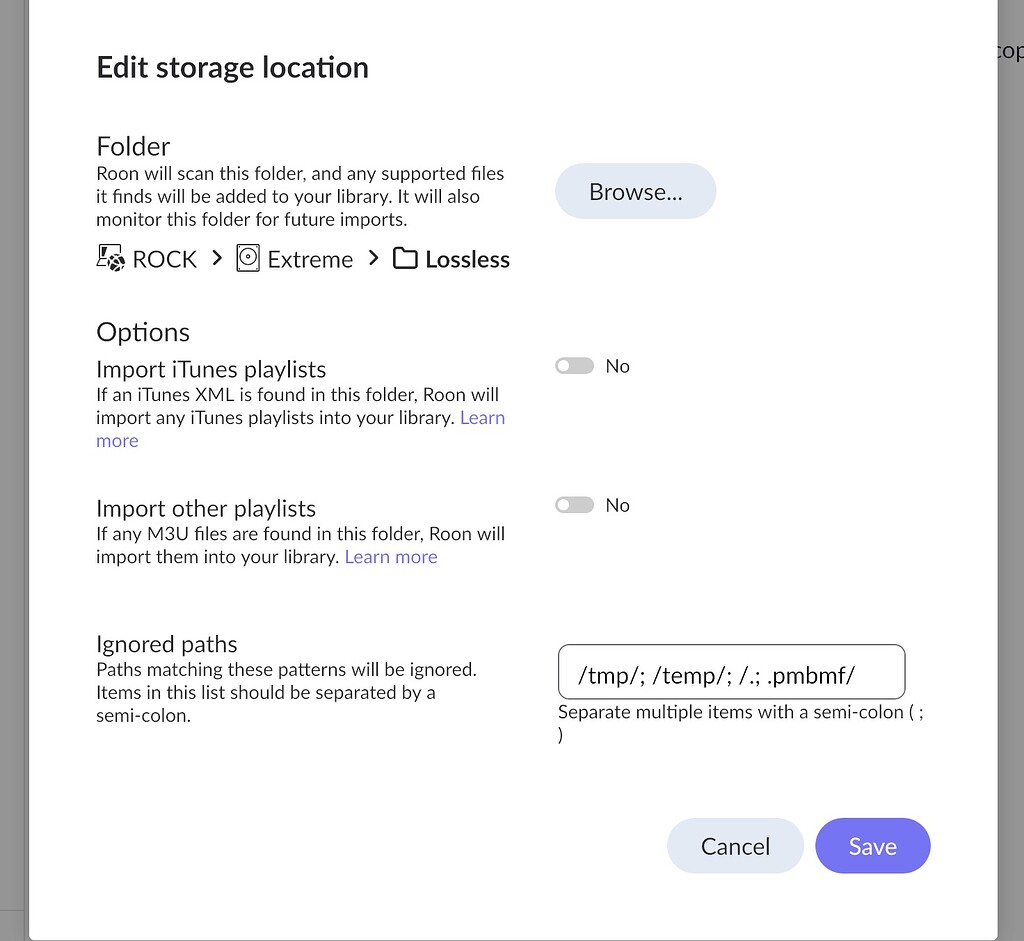Open 'Learn more' about M3U playlist import
1024x941 pixels.
[x=390, y=556]
